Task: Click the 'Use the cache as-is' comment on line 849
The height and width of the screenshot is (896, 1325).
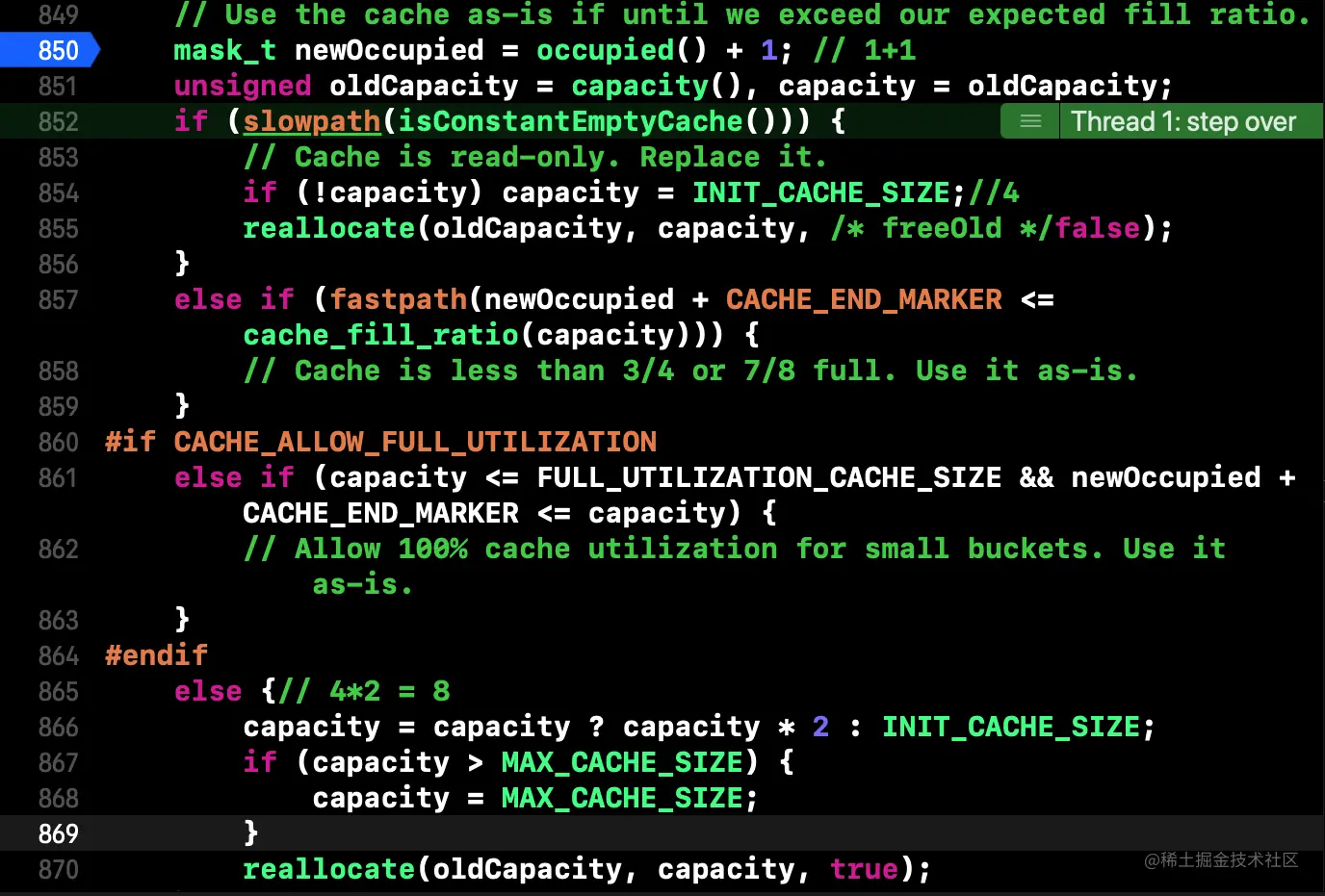Action: 742,14
